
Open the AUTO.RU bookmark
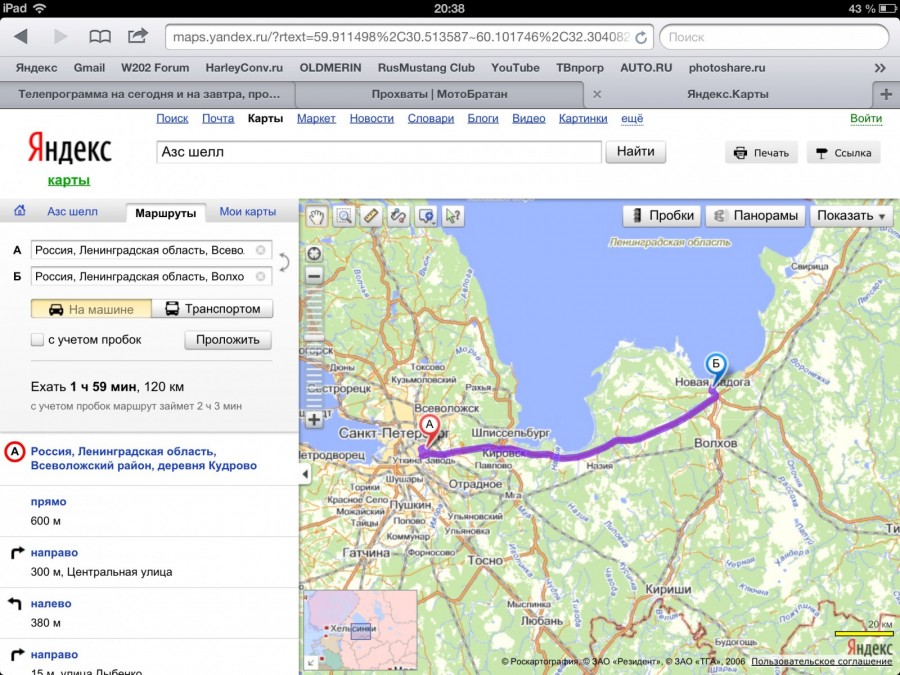coord(646,68)
